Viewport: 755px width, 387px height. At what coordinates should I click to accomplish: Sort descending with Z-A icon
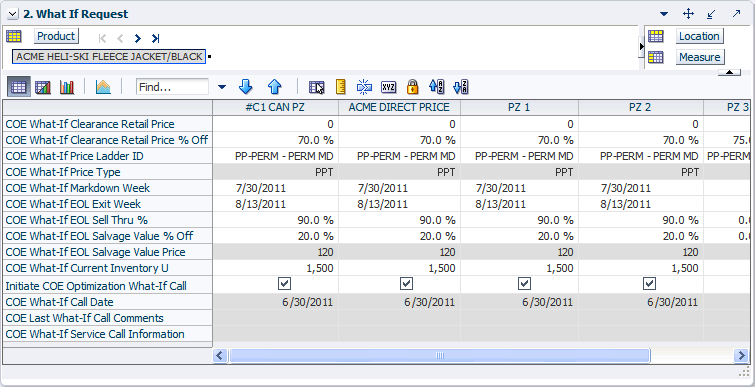[461, 87]
